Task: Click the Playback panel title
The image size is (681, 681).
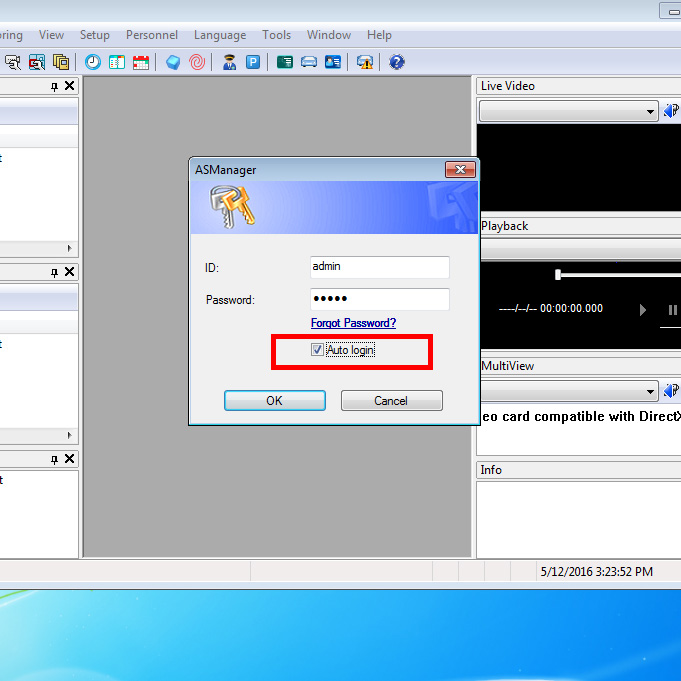Action: click(504, 226)
